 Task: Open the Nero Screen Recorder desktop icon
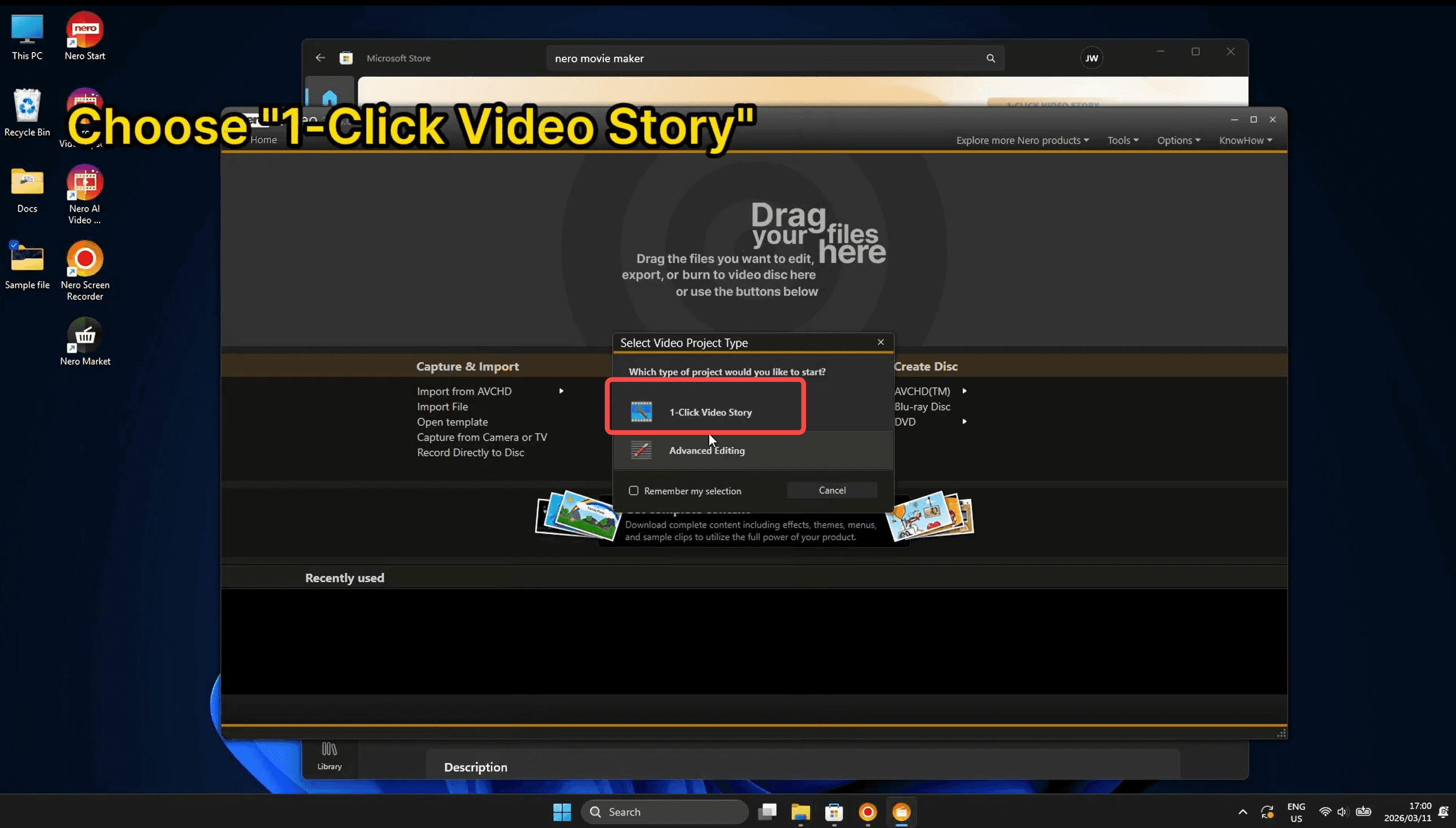[x=85, y=260]
